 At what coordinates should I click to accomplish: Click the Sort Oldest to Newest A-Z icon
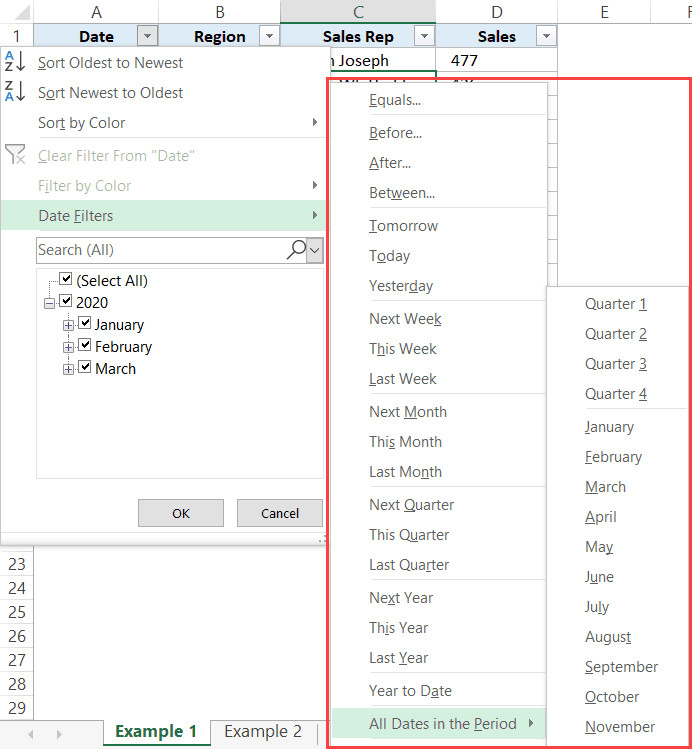pyautogui.click(x=14, y=62)
